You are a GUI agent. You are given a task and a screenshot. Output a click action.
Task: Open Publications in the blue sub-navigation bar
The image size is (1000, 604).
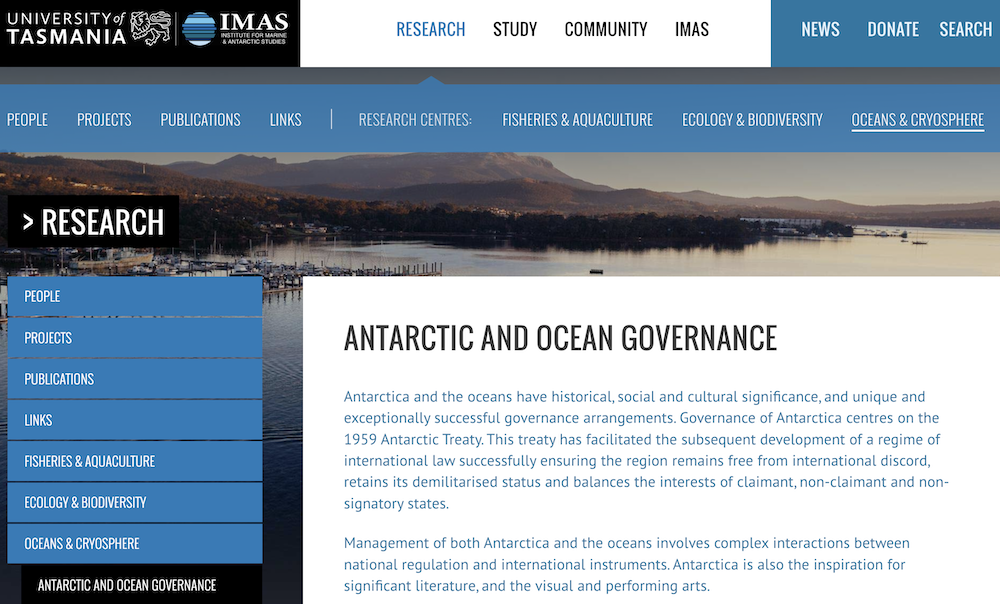point(200,119)
